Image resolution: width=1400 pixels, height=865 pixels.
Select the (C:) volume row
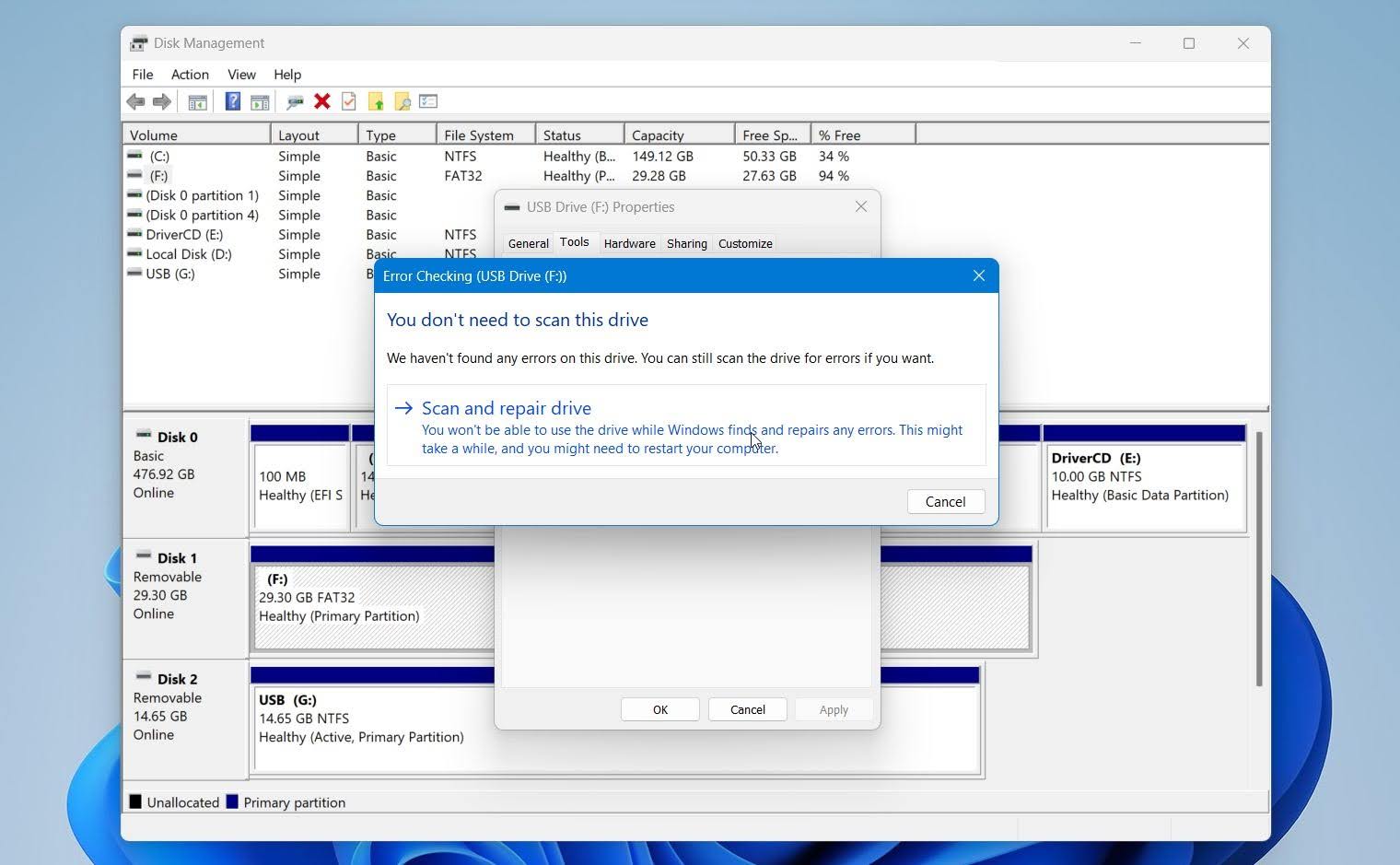pos(520,157)
